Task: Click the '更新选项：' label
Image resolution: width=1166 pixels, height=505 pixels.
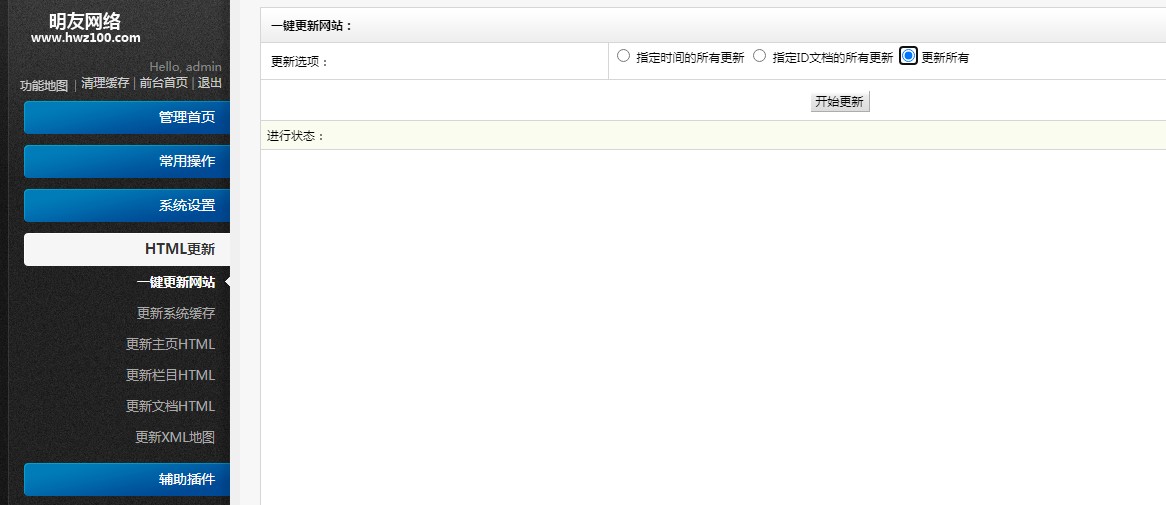Action: coord(300,62)
